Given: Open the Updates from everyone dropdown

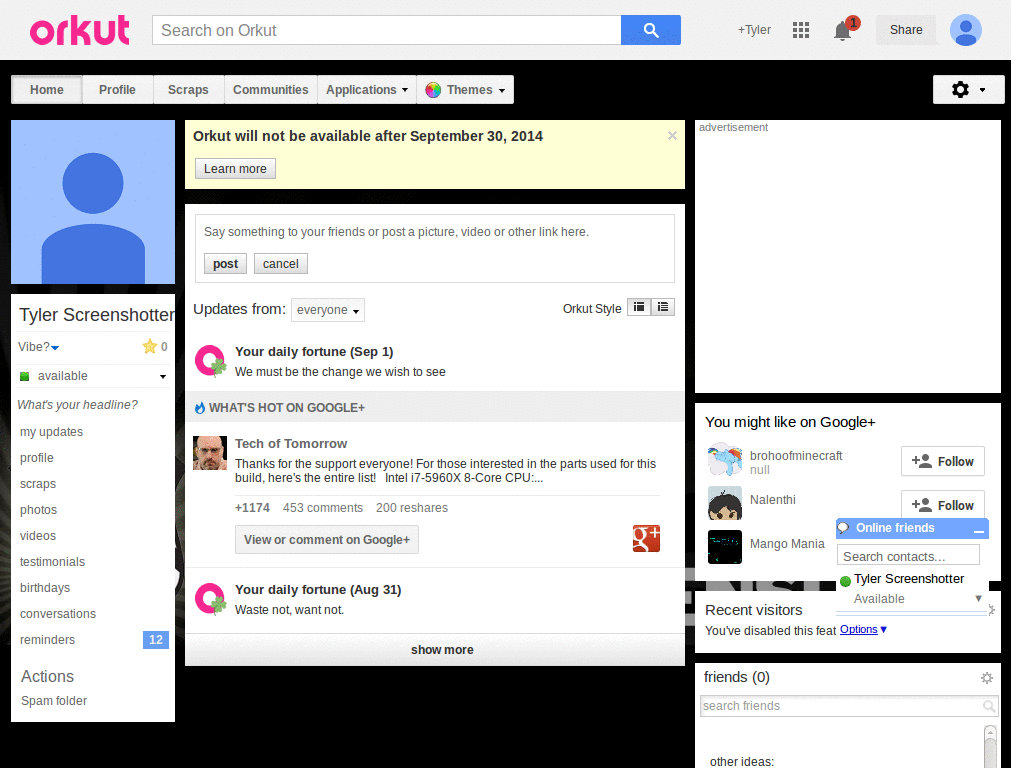Looking at the screenshot, I should pyautogui.click(x=328, y=310).
